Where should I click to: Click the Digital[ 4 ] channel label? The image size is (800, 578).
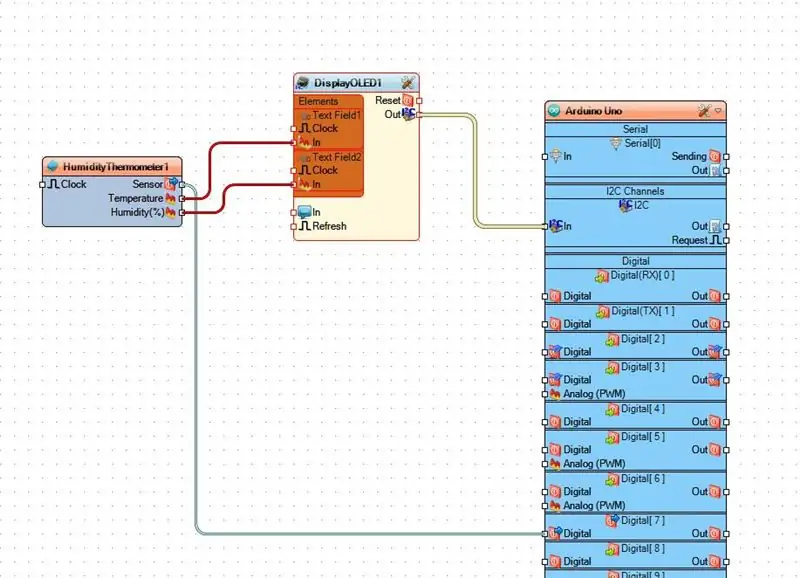click(643, 409)
